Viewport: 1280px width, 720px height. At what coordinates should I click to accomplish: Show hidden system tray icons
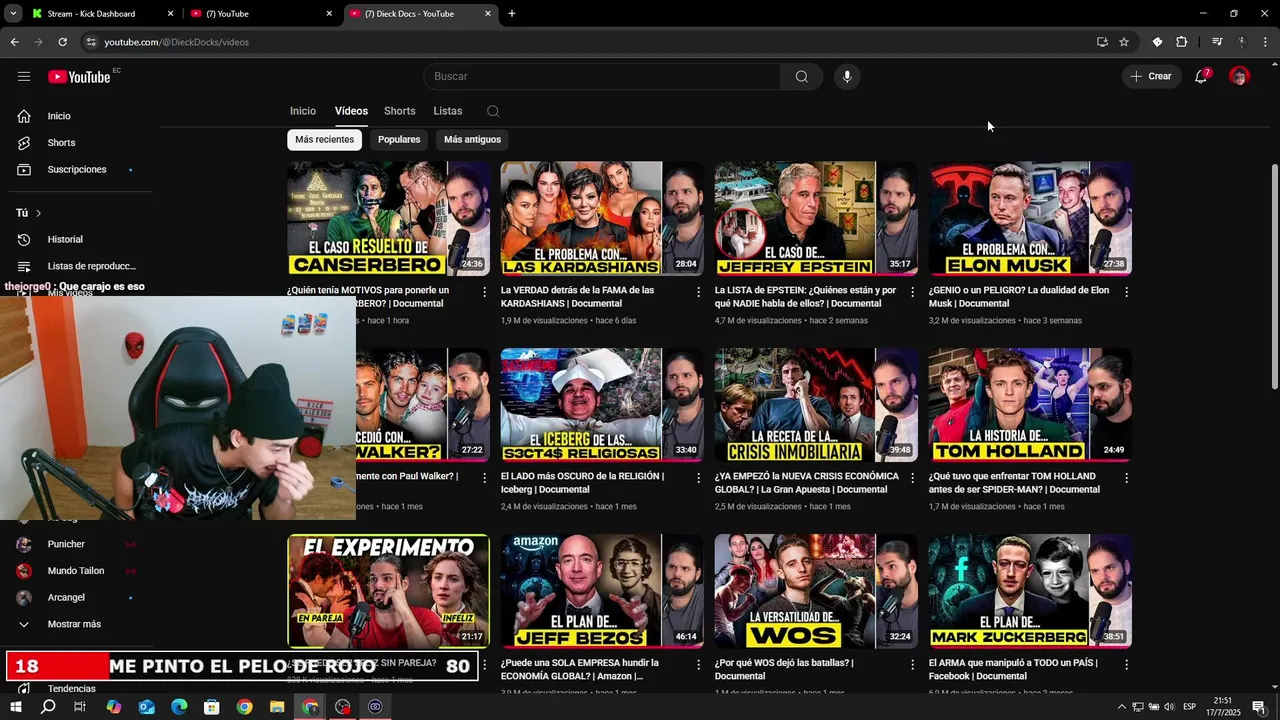(1121, 707)
